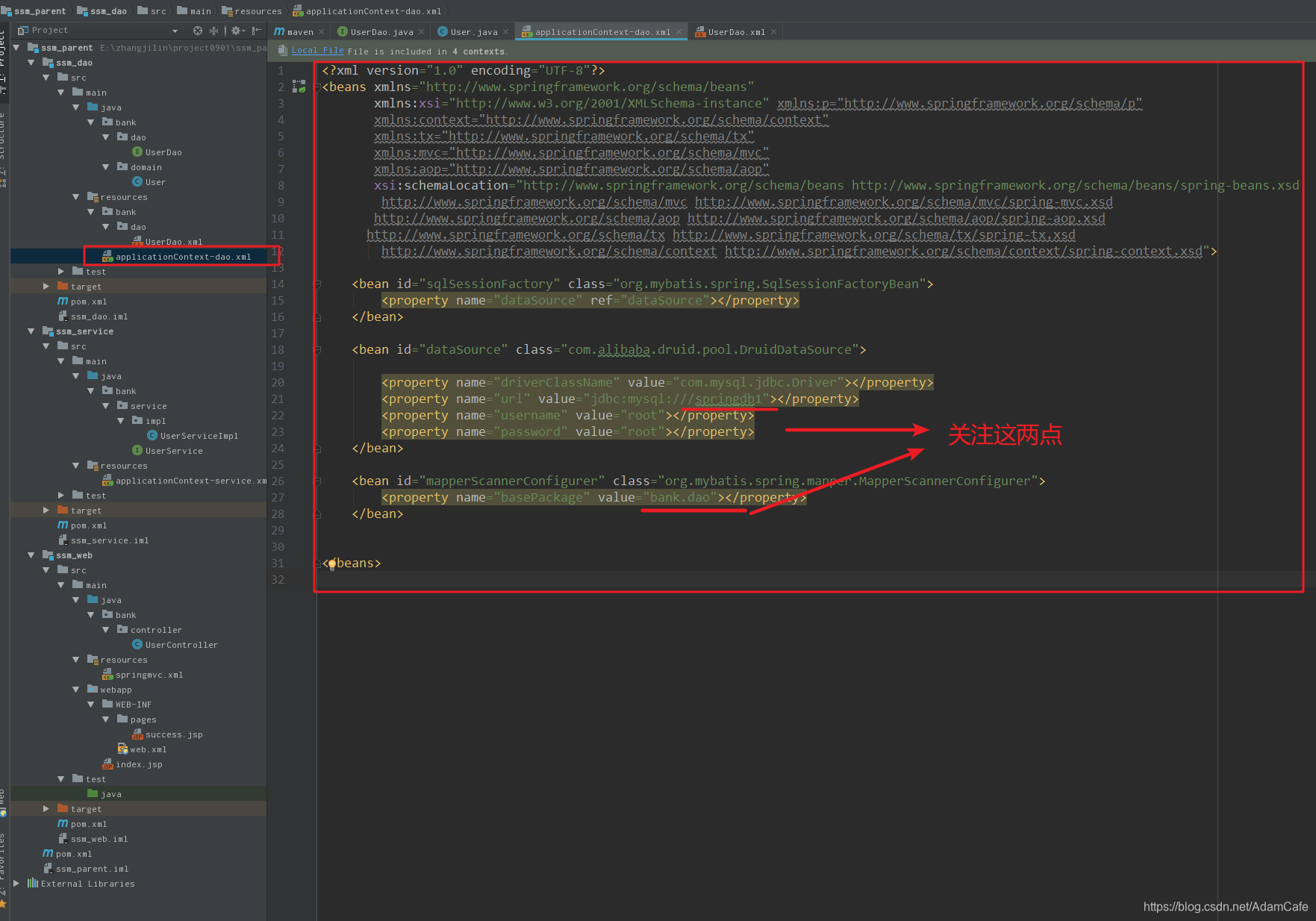Click applicationContext-dao.xml in the breadcrumb bar
This screenshot has width=1316, height=921.
(x=367, y=11)
